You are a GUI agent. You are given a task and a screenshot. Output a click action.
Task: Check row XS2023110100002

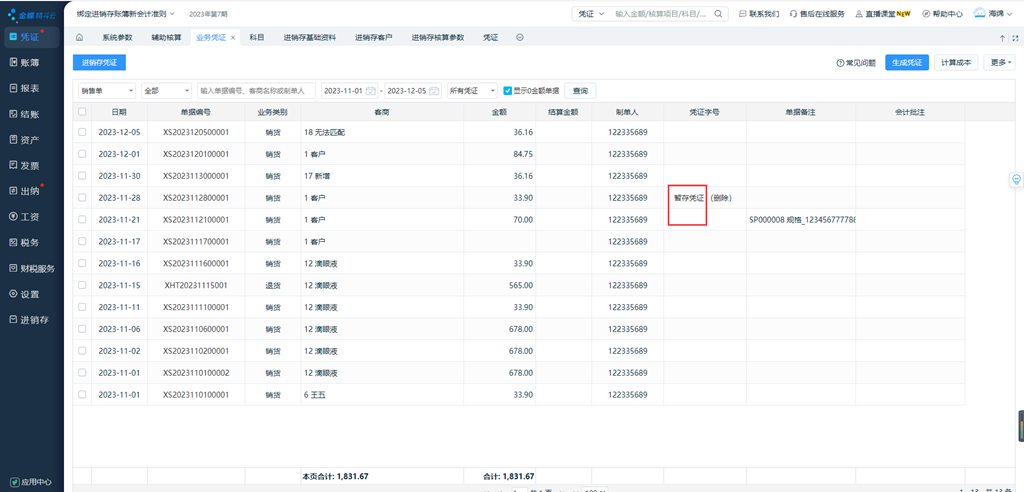point(82,372)
